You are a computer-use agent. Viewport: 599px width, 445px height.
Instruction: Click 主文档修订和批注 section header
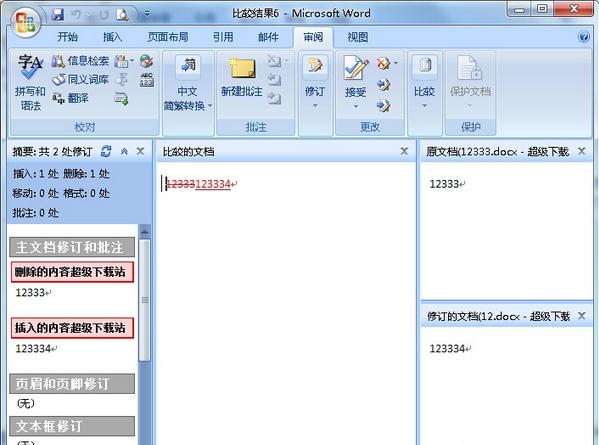pos(72,247)
